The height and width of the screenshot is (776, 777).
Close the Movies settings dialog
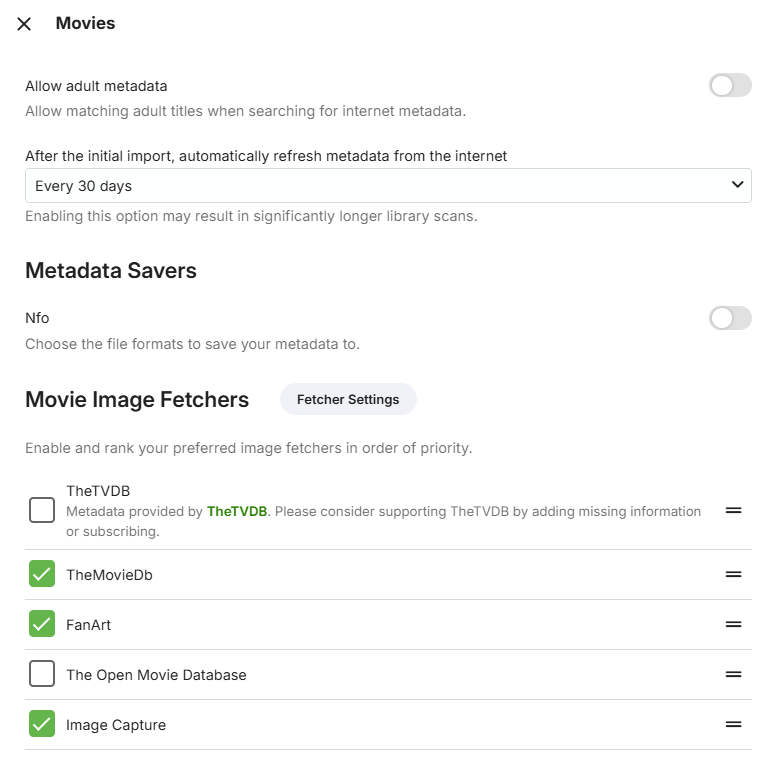point(24,24)
